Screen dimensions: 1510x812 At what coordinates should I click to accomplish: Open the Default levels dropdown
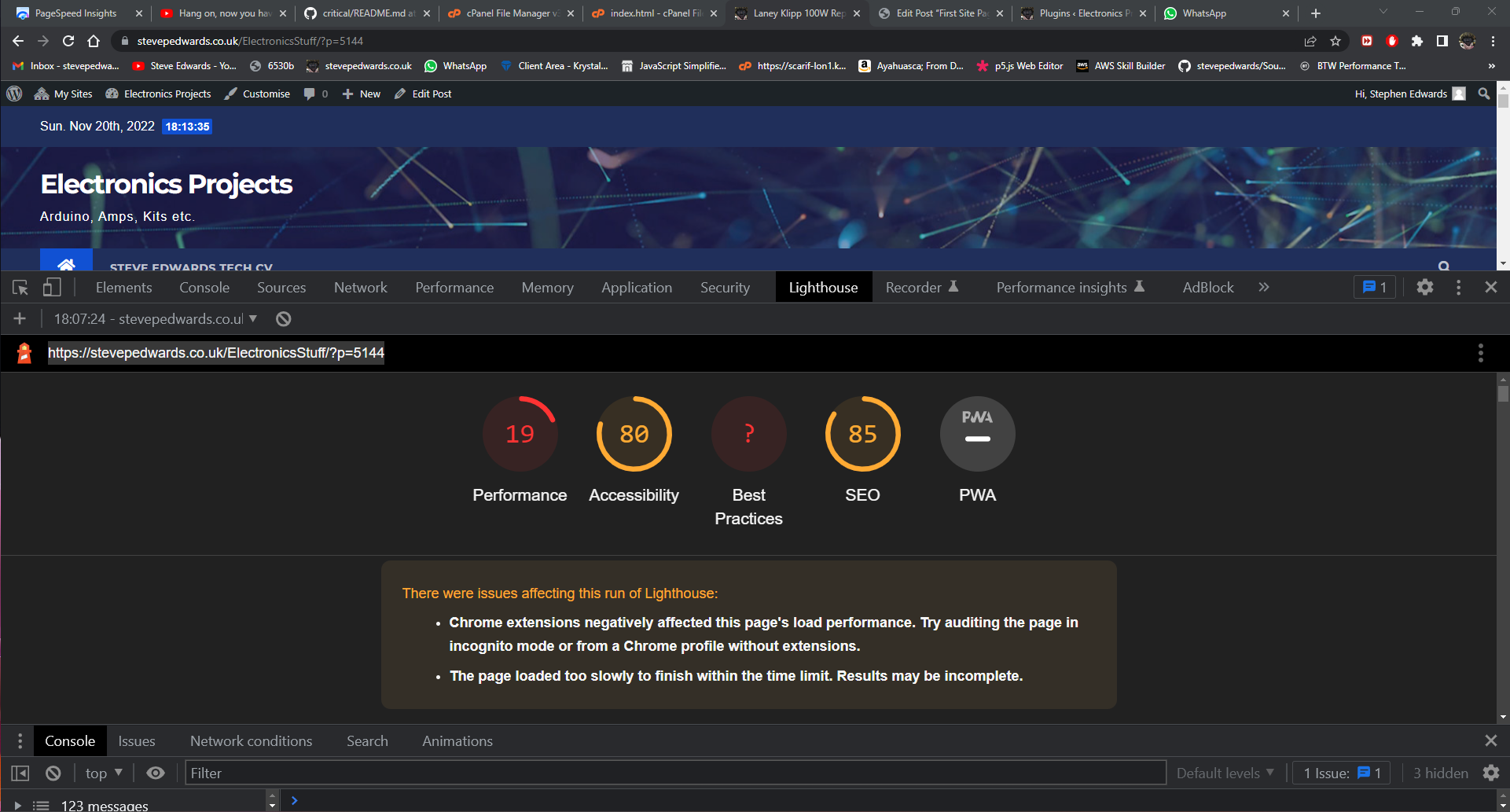tap(1225, 773)
